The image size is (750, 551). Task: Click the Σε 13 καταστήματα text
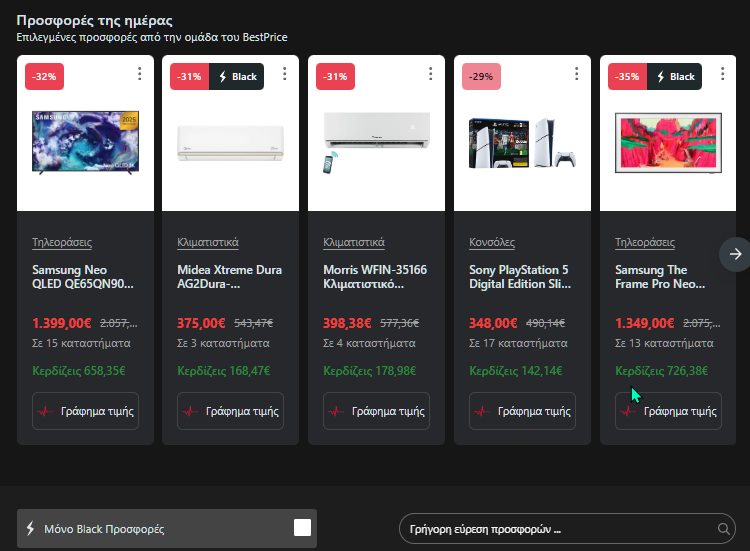point(664,343)
